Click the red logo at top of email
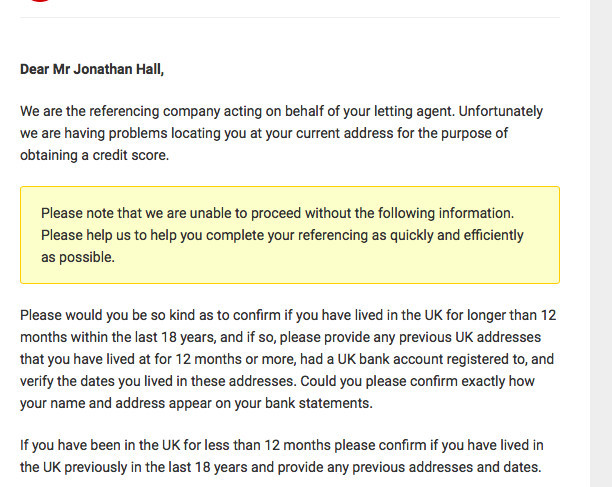The image size is (612, 487). pyautogui.click(x=41, y=1)
